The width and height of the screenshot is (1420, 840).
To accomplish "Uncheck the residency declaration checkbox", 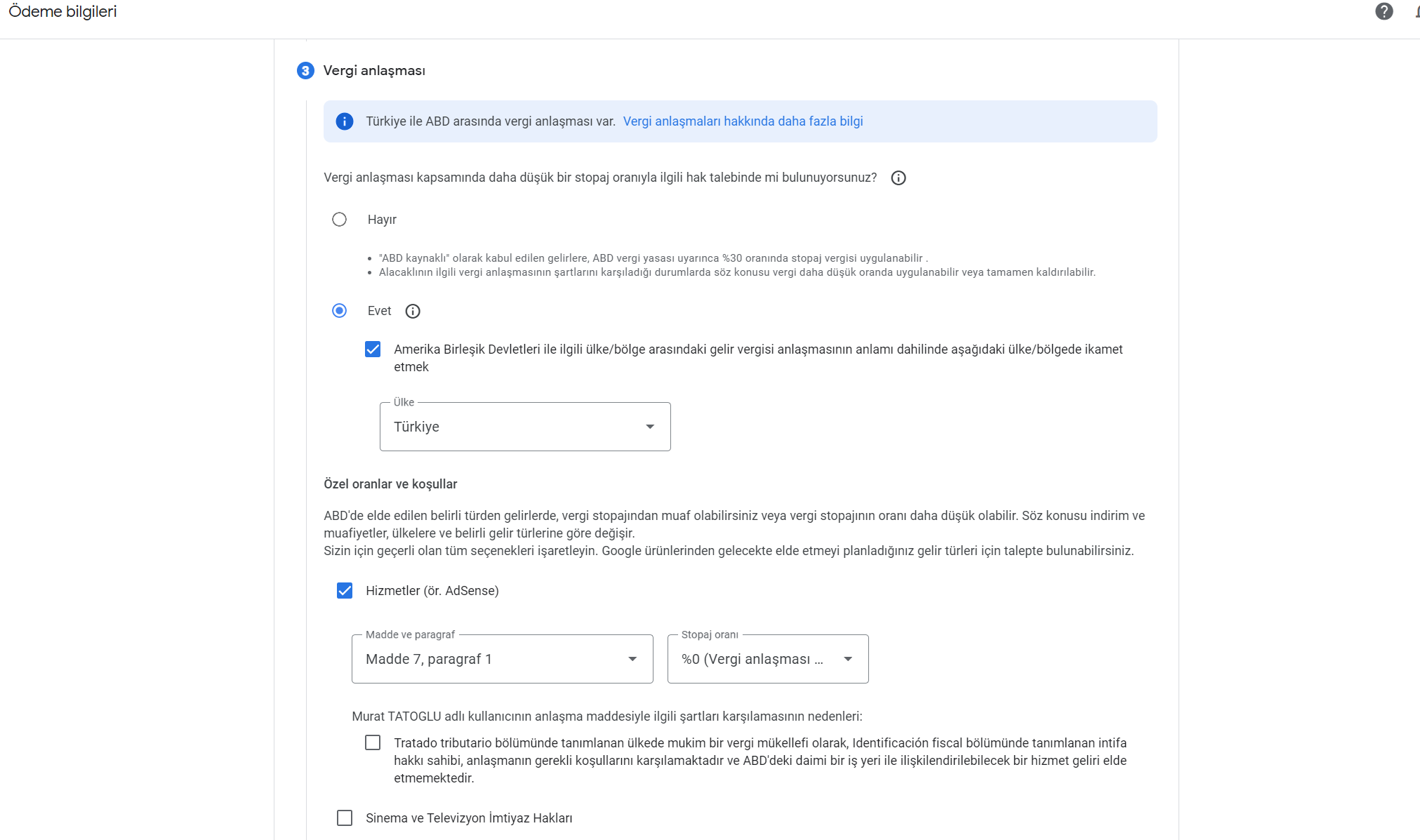I will pos(373,349).
